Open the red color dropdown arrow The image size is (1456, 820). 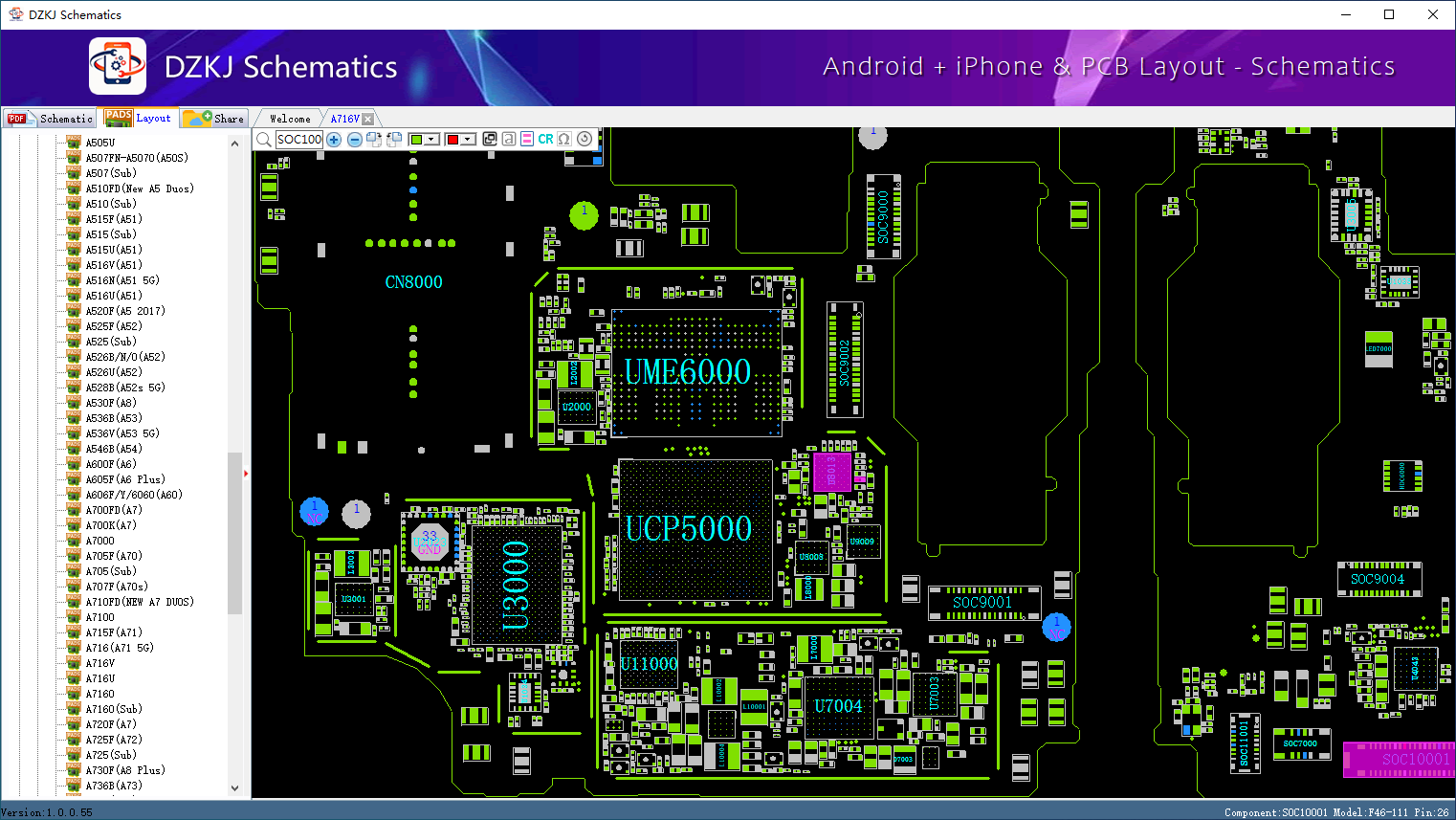pyautogui.click(x=468, y=140)
